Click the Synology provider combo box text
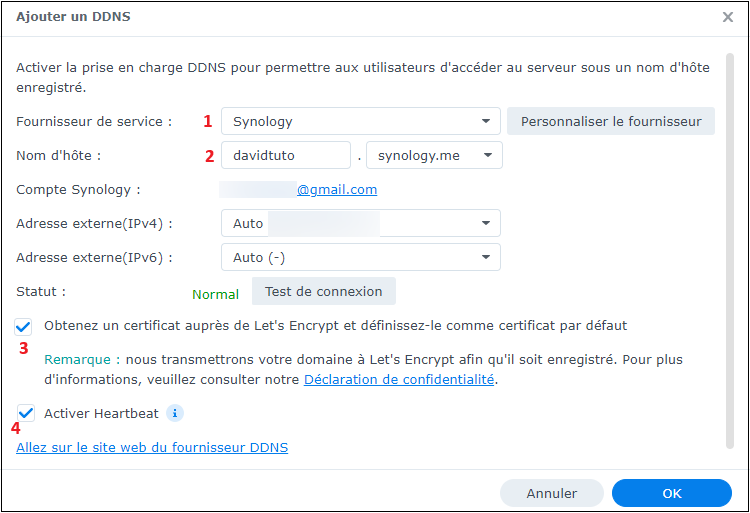 (263, 122)
